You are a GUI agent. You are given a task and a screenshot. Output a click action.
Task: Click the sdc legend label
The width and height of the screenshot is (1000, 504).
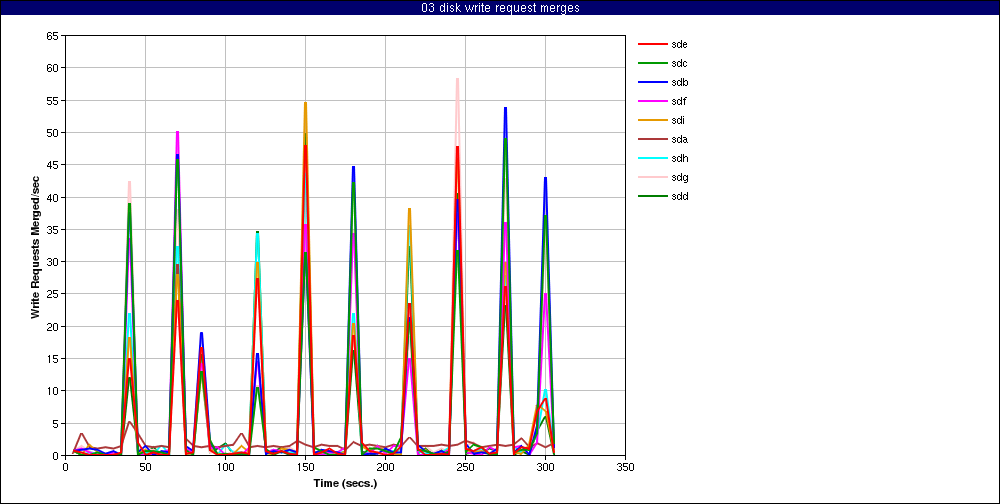[679, 63]
